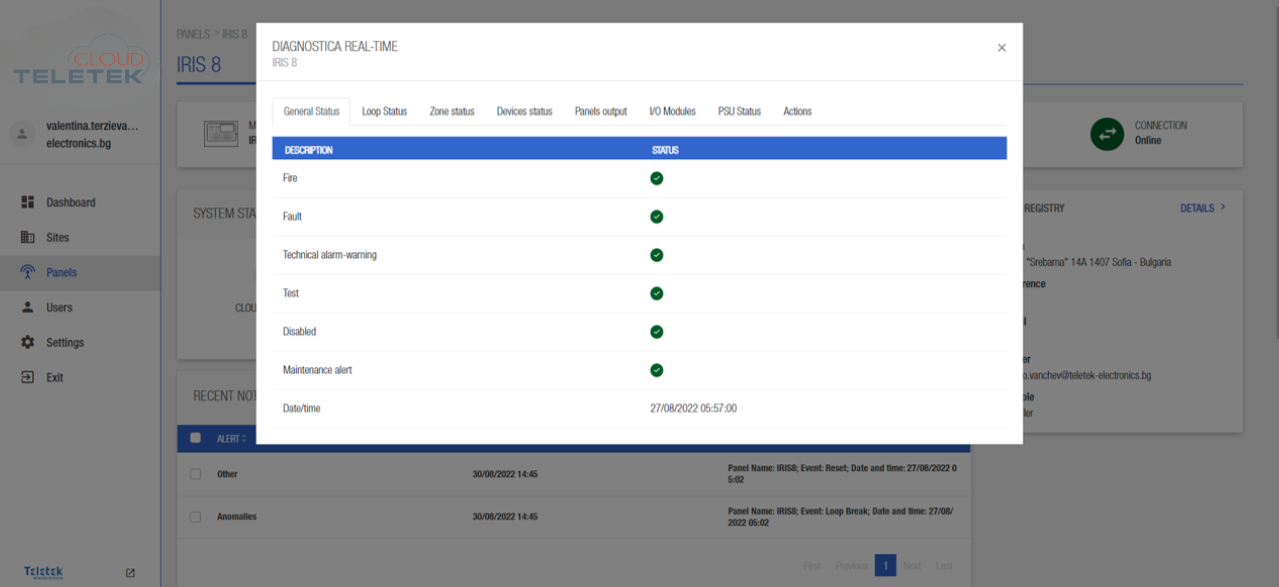Expand Details chevron in the registry panel
The width and height of the screenshot is (1279, 587).
coord(1223,208)
